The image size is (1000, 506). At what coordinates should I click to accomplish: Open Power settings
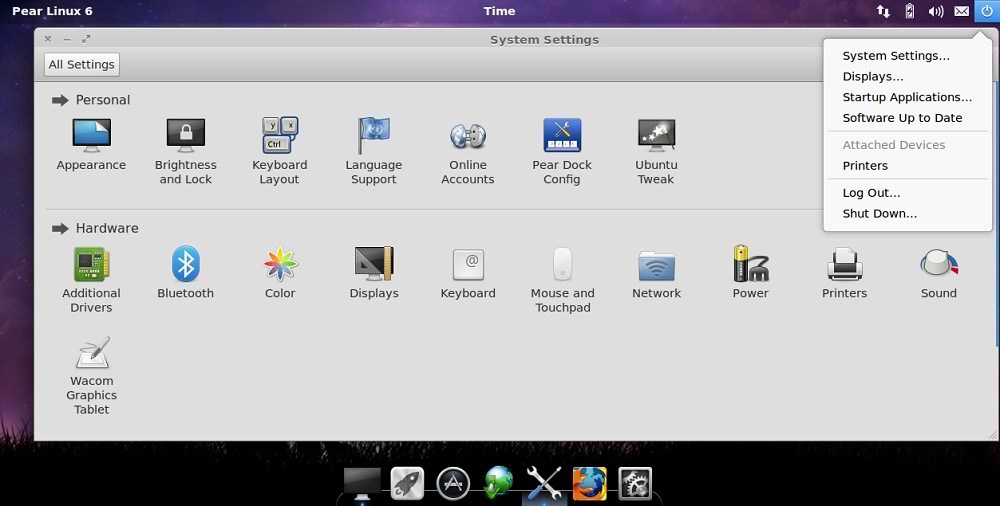point(751,273)
